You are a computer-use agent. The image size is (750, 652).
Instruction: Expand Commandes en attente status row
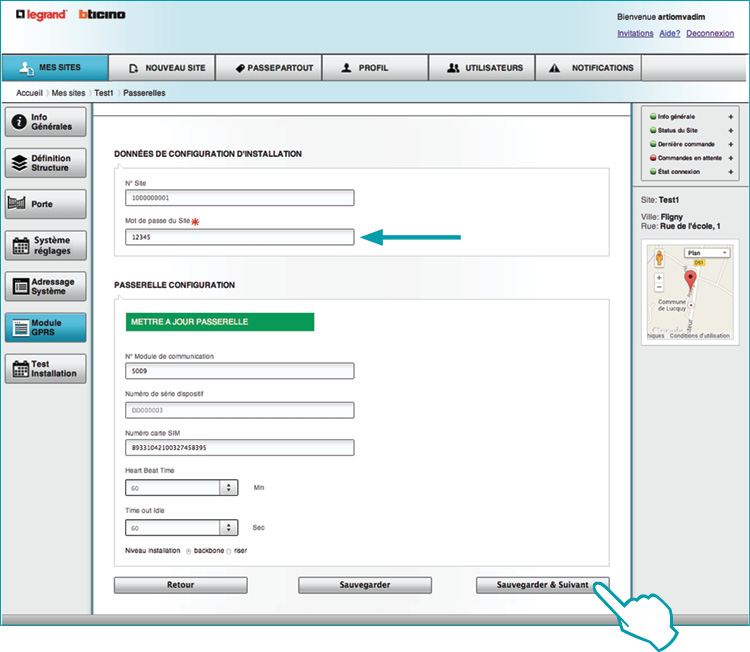731,158
